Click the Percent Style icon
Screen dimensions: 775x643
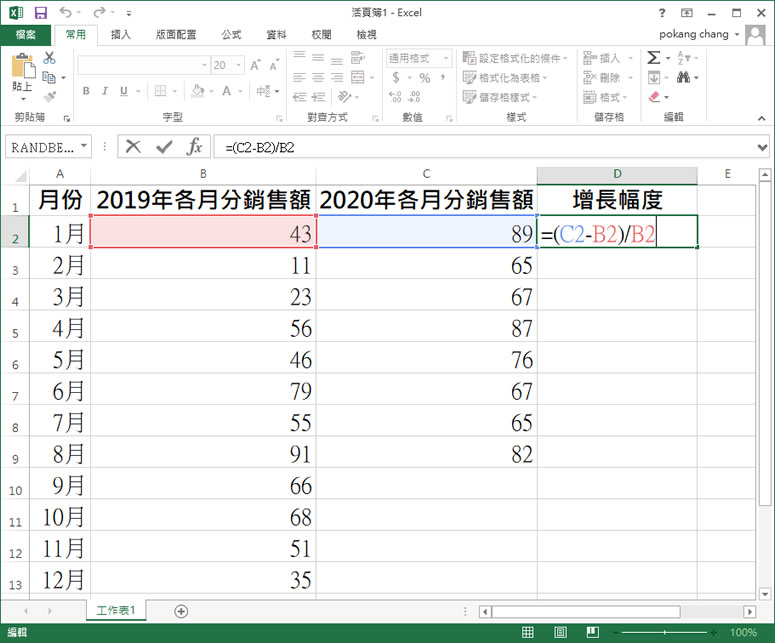coord(425,78)
